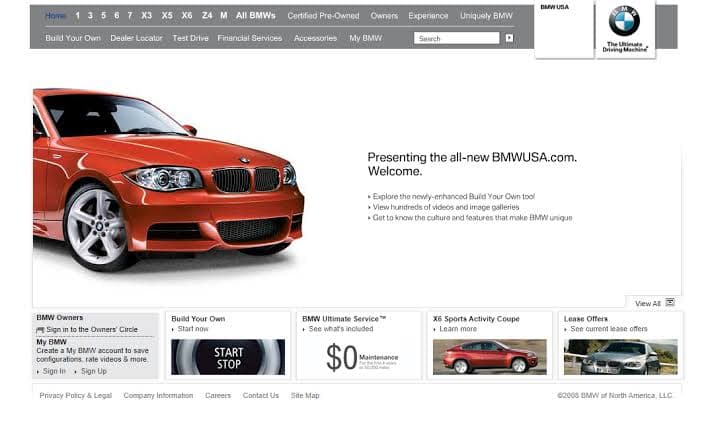Click 'Explore the newly-enhanced Build Your Own tool'

(x=454, y=196)
